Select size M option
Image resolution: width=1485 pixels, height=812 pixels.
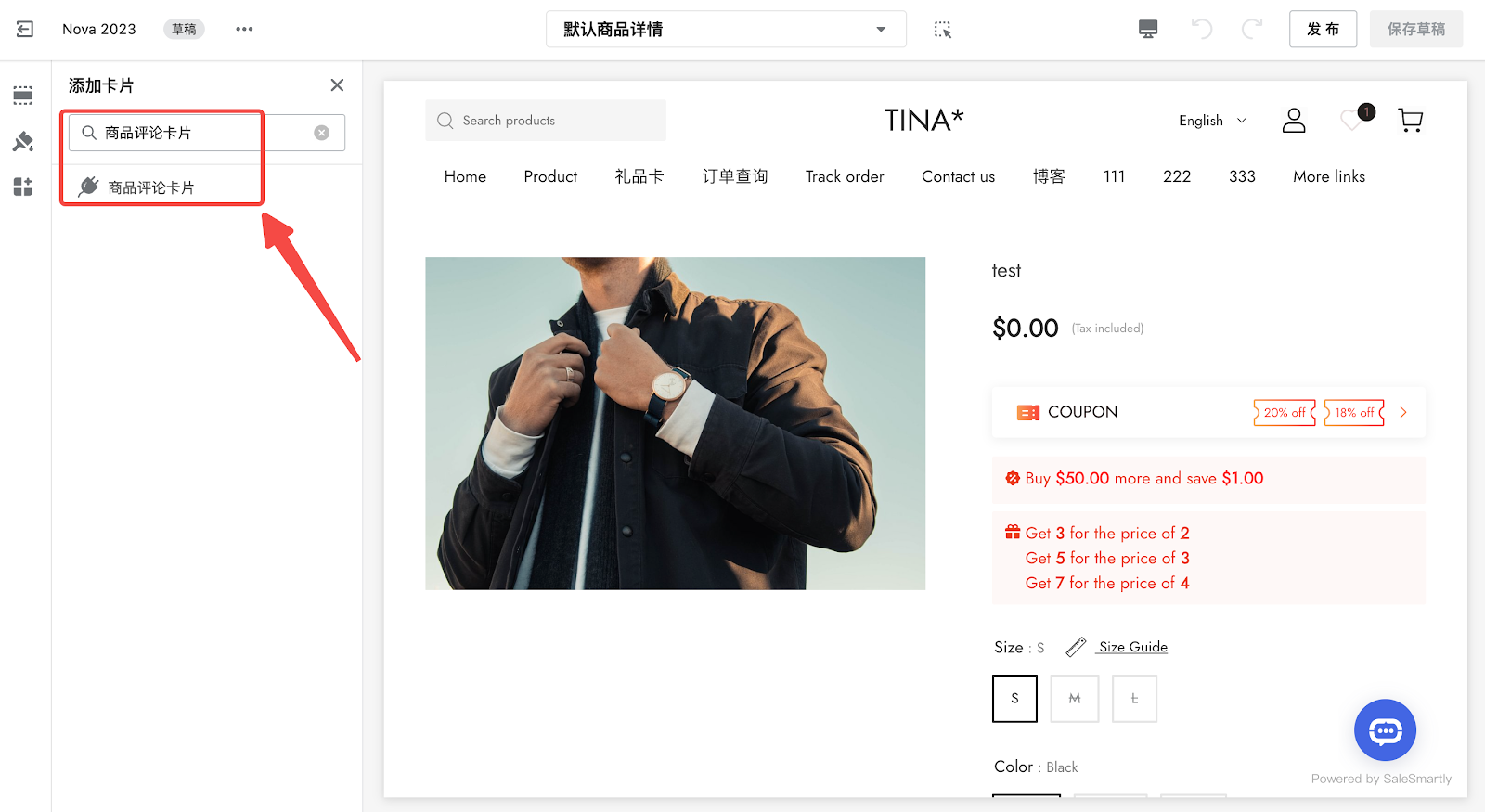tap(1075, 699)
